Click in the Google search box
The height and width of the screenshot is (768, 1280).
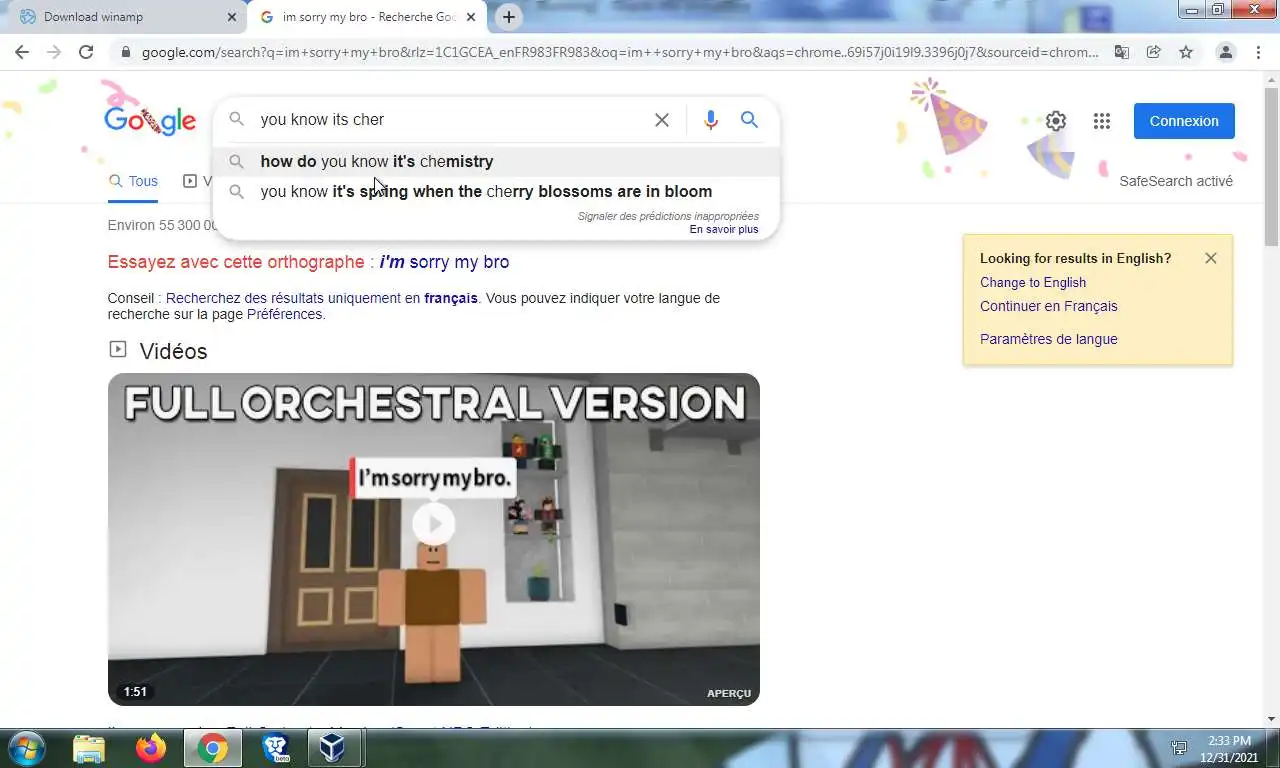[450, 120]
